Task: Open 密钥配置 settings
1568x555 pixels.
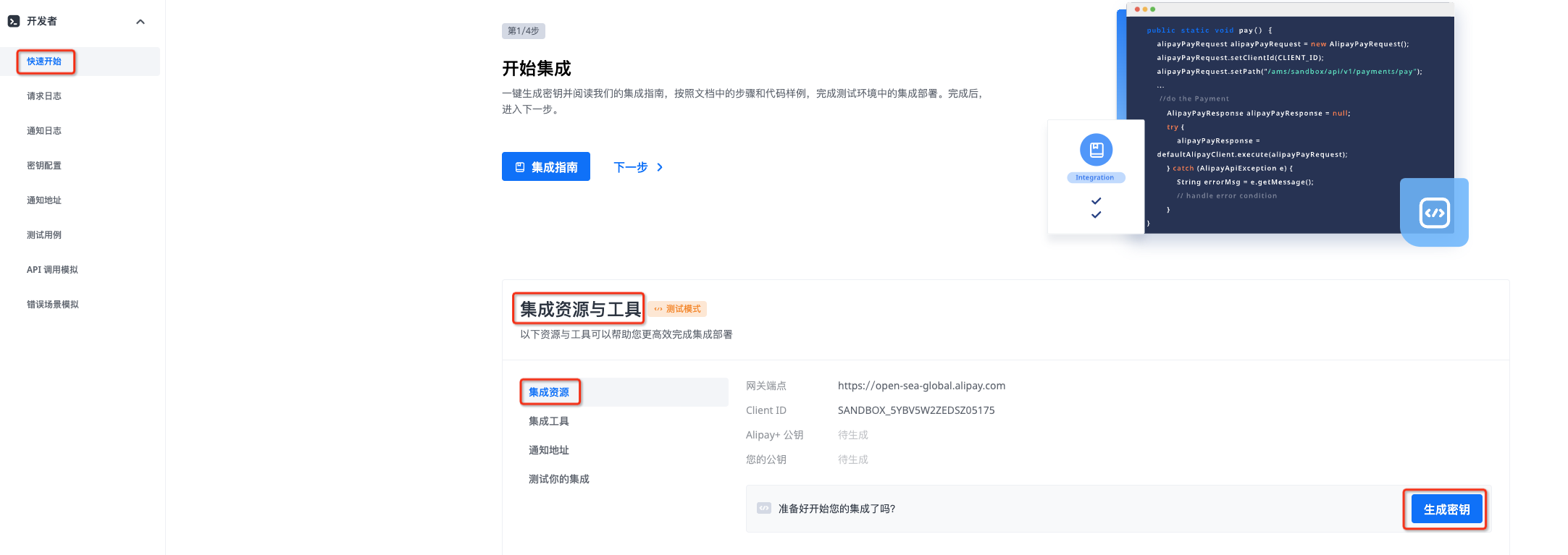Action: coord(44,166)
